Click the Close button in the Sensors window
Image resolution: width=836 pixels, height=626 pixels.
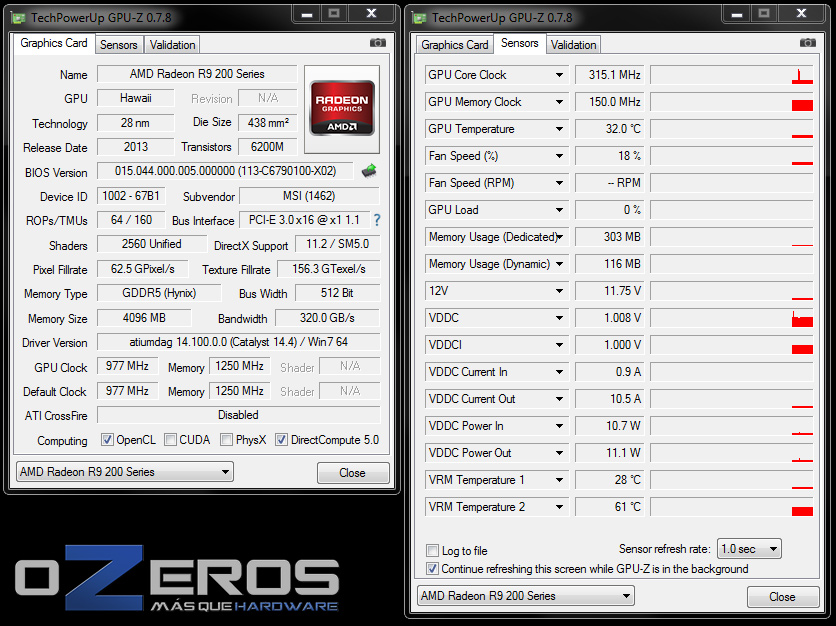click(x=783, y=597)
